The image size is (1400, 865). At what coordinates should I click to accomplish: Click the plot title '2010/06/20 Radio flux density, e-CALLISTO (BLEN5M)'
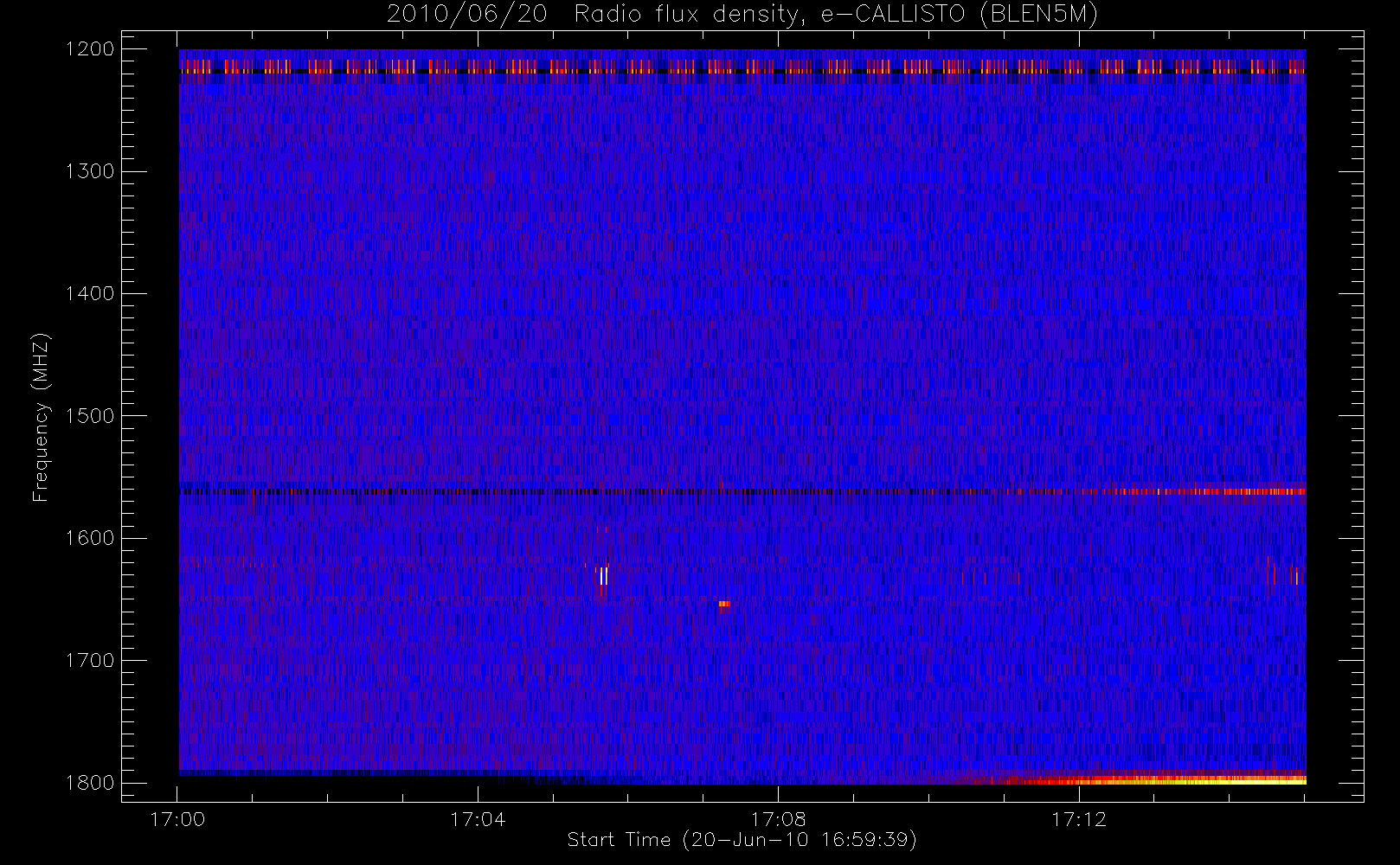point(742,15)
